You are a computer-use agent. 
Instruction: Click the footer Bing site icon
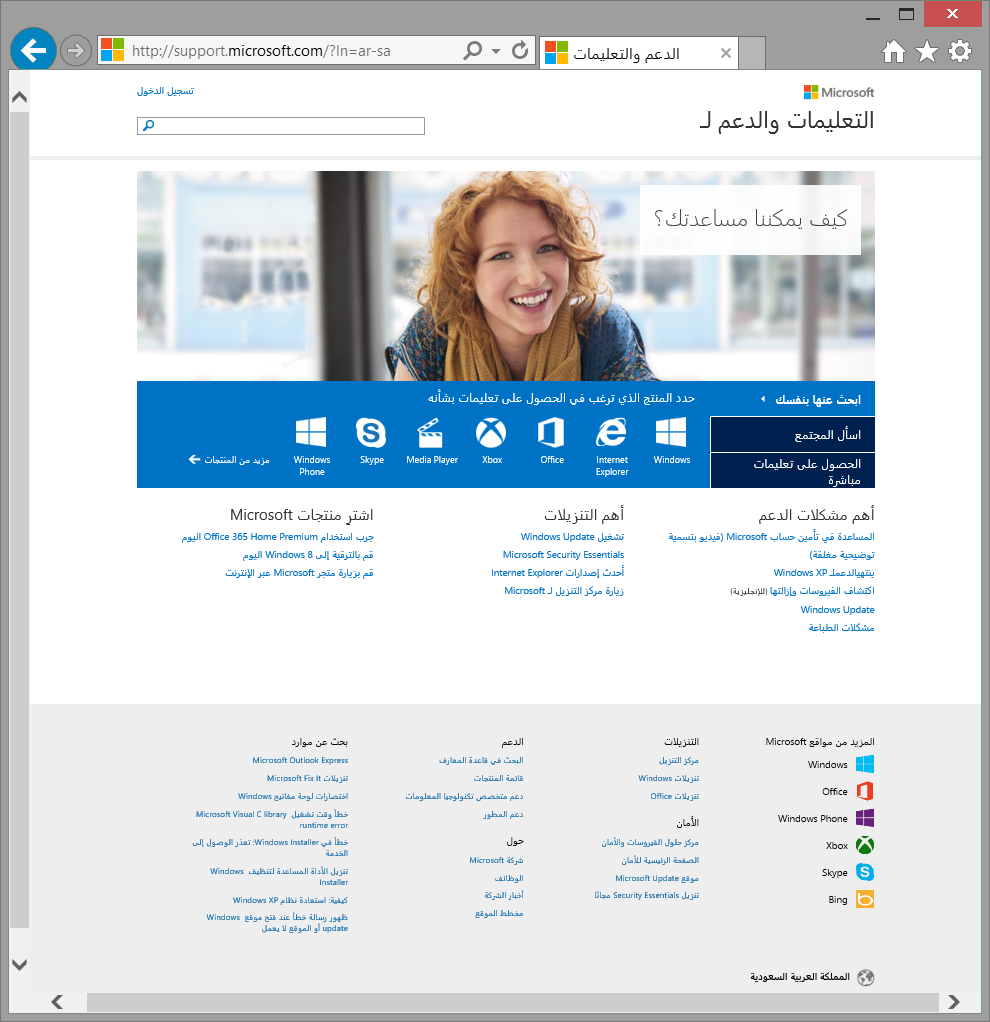[865, 899]
